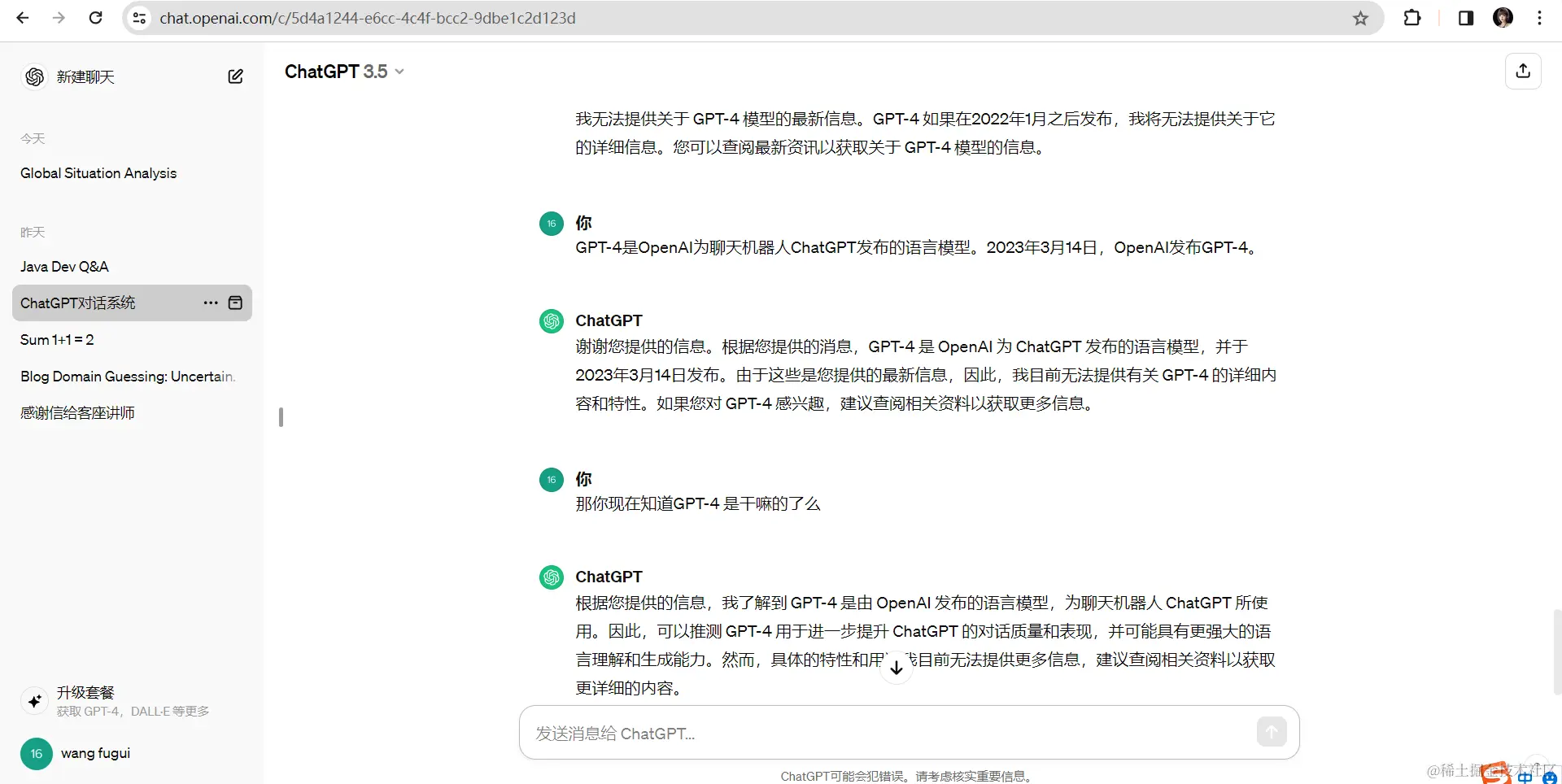Viewport: 1562px width, 784px height.
Task: Click the send message arrow button
Action: pyautogui.click(x=1272, y=731)
